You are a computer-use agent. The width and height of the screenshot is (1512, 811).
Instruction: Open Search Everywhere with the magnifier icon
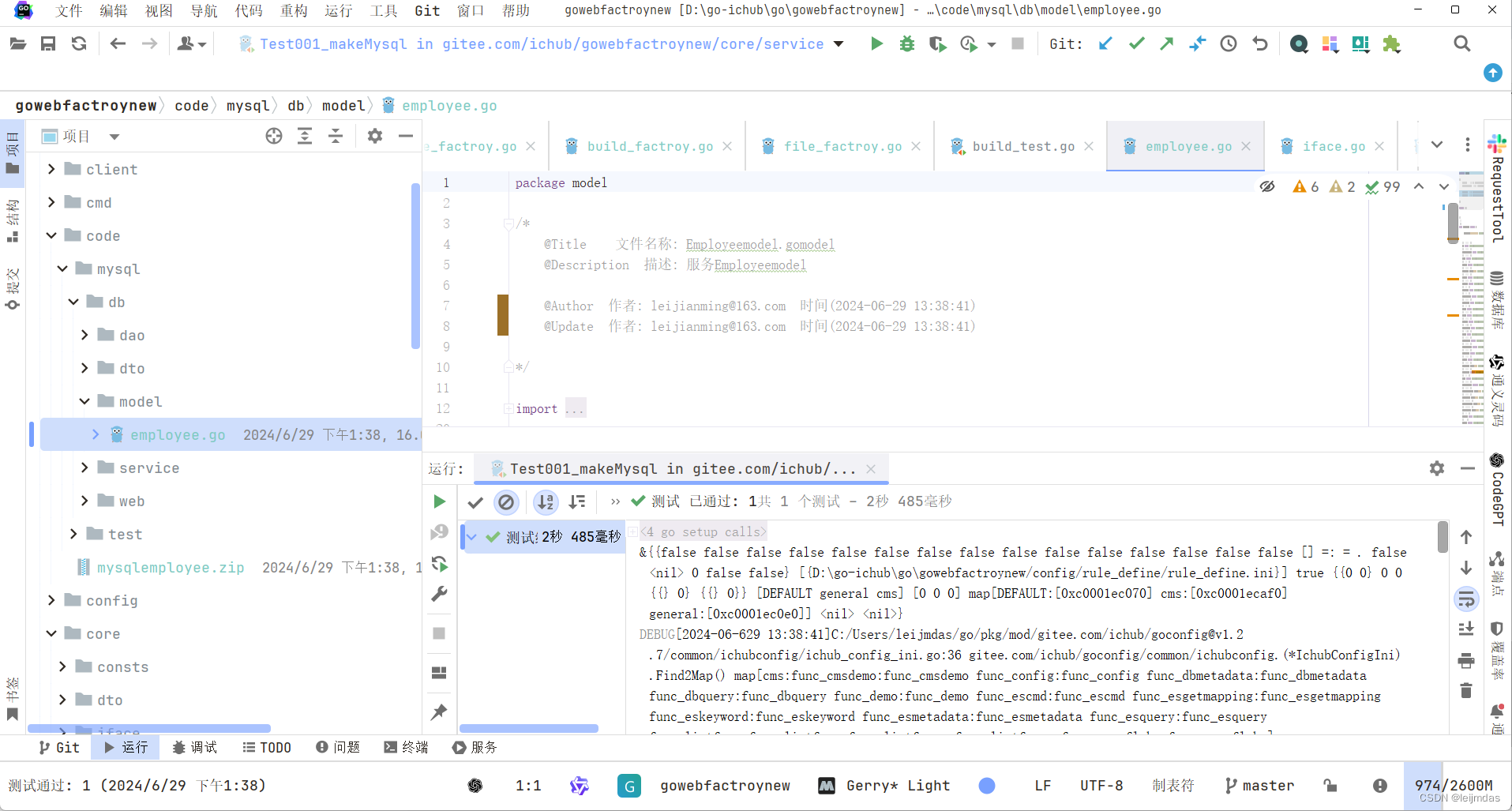(x=1462, y=43)
